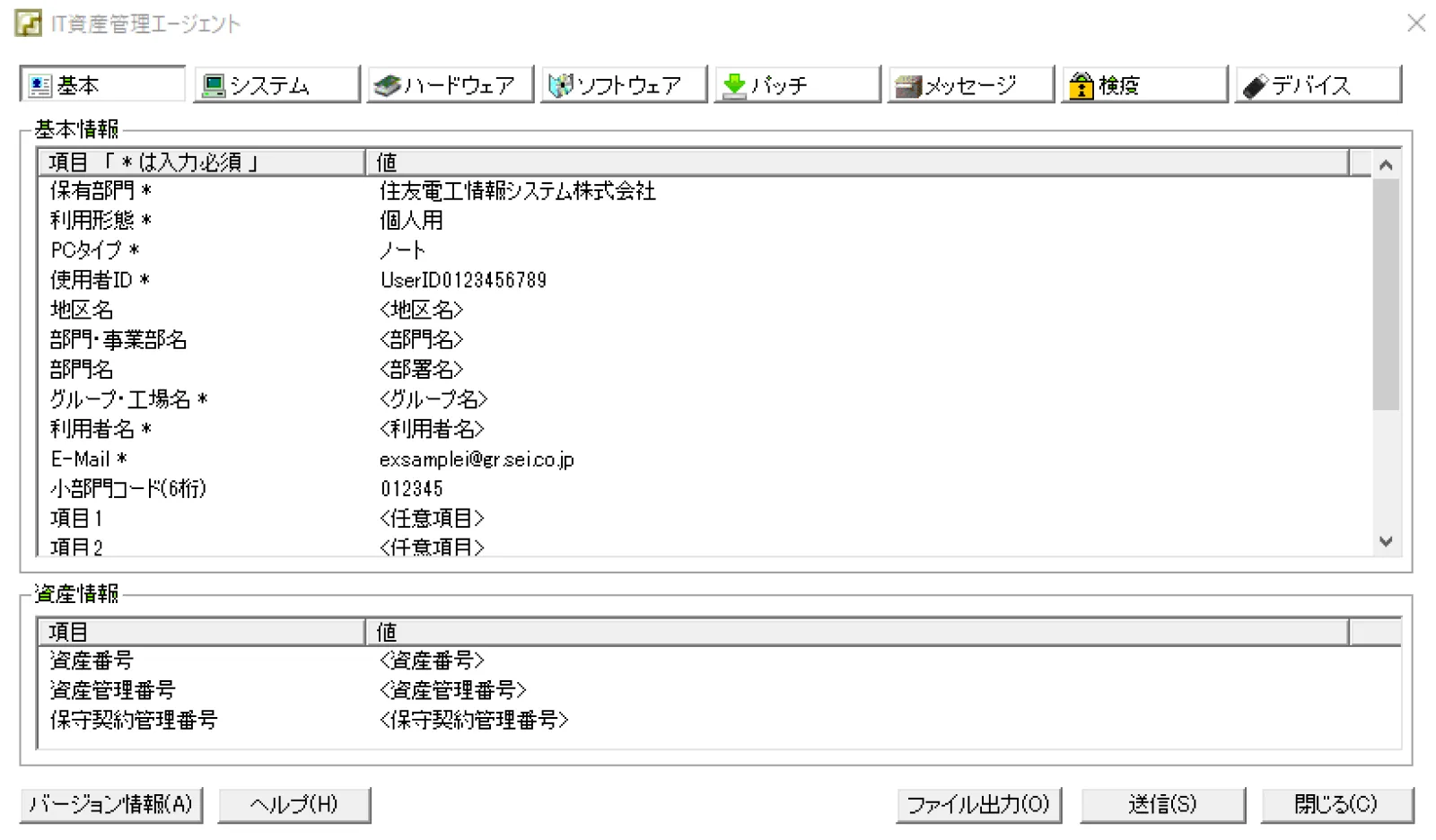
Task: Click the basic info scrollbar thumb
Action: coord(1386,293)
